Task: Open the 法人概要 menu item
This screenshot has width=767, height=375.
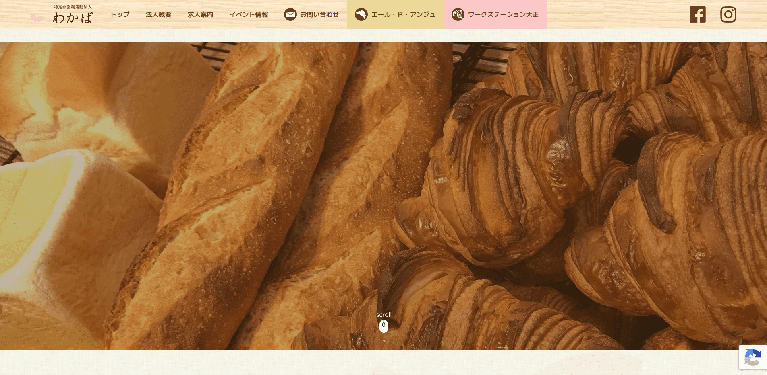Action: coord(158,15)
